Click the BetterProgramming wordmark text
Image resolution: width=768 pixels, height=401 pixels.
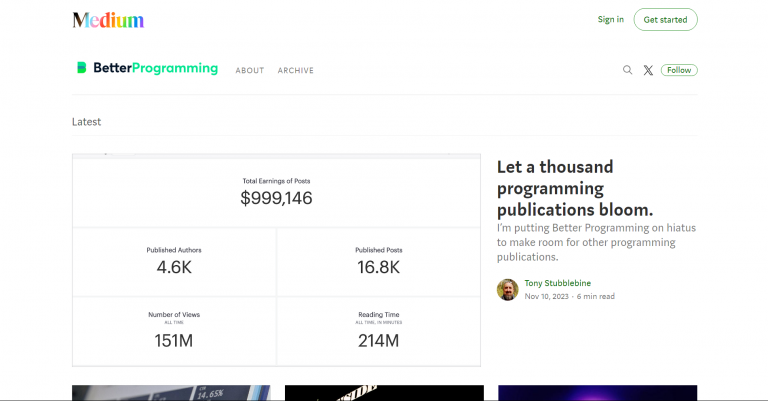[155, 68]
